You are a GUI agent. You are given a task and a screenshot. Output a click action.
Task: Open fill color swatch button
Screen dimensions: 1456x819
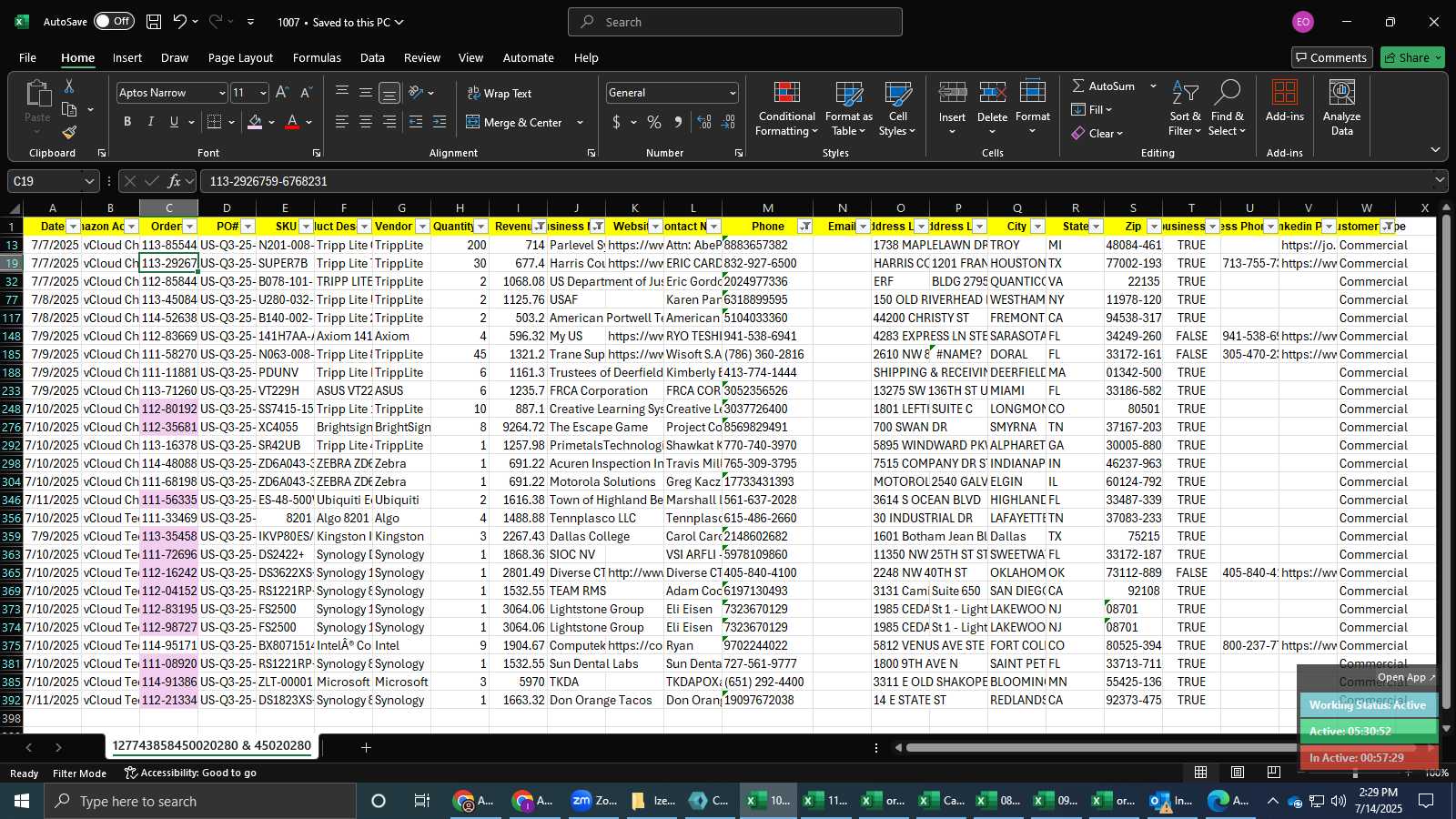255,122
